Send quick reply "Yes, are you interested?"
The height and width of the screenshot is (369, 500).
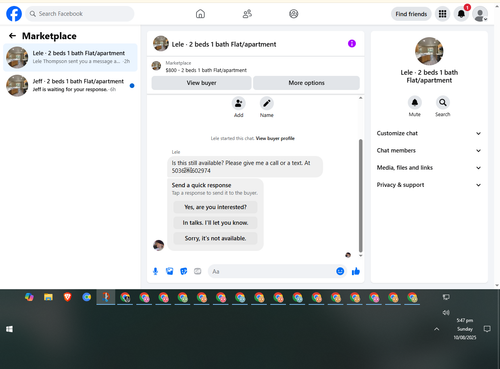coord(215,207)
